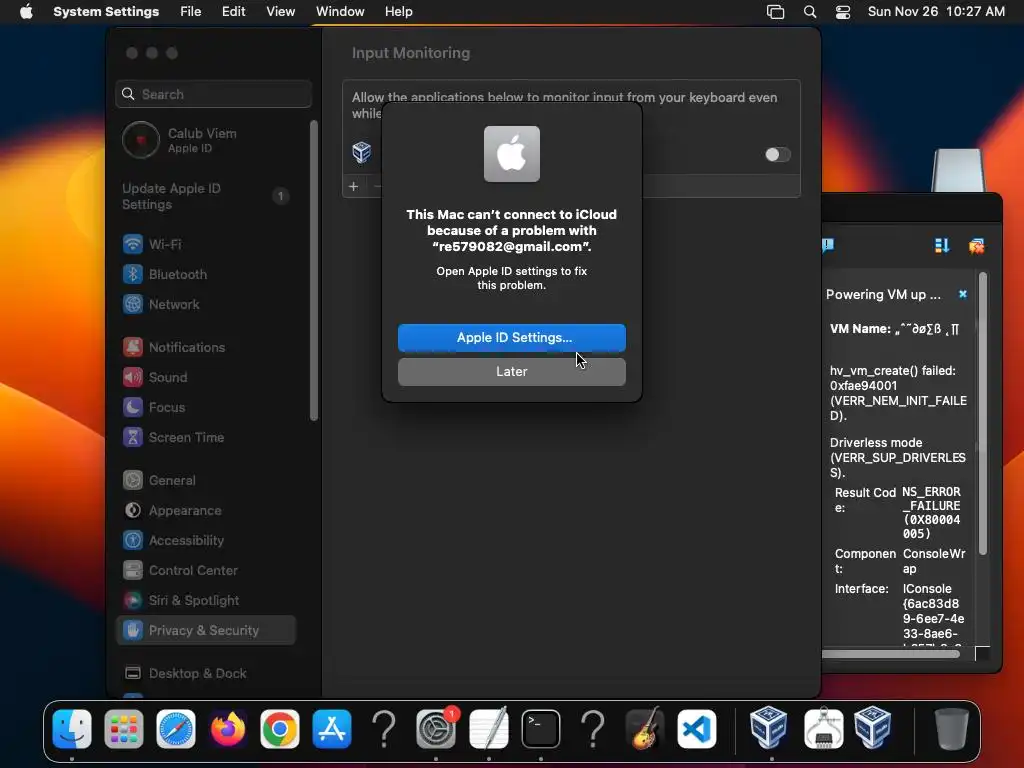Click the second question-mark app in Dock
1024x768 pixels.
point(593,728)
